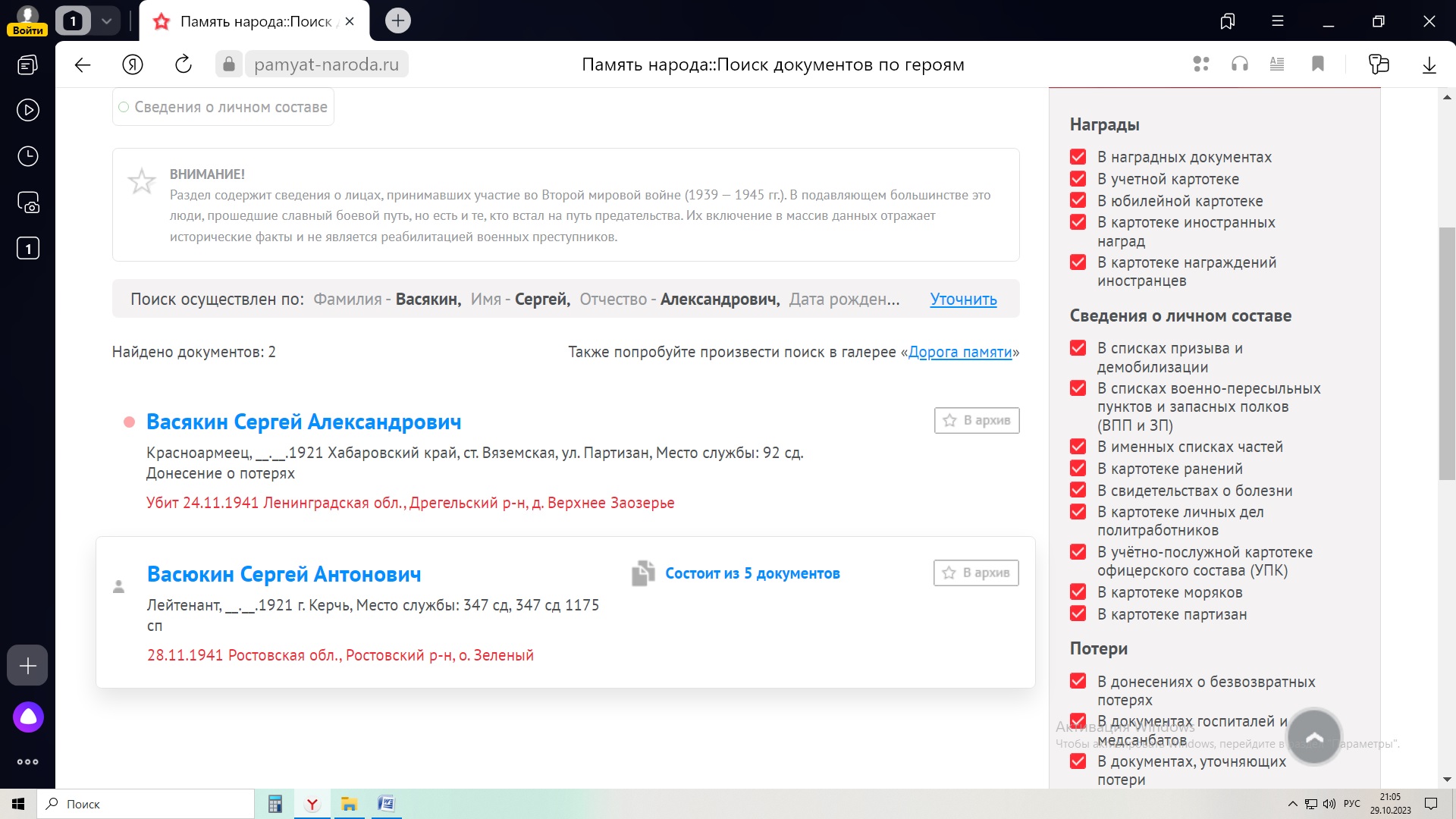Select 'Сведения о личном составе' radio option
Image resolution: width=1456 pixels, height=819 pixels.
point(124,107)
